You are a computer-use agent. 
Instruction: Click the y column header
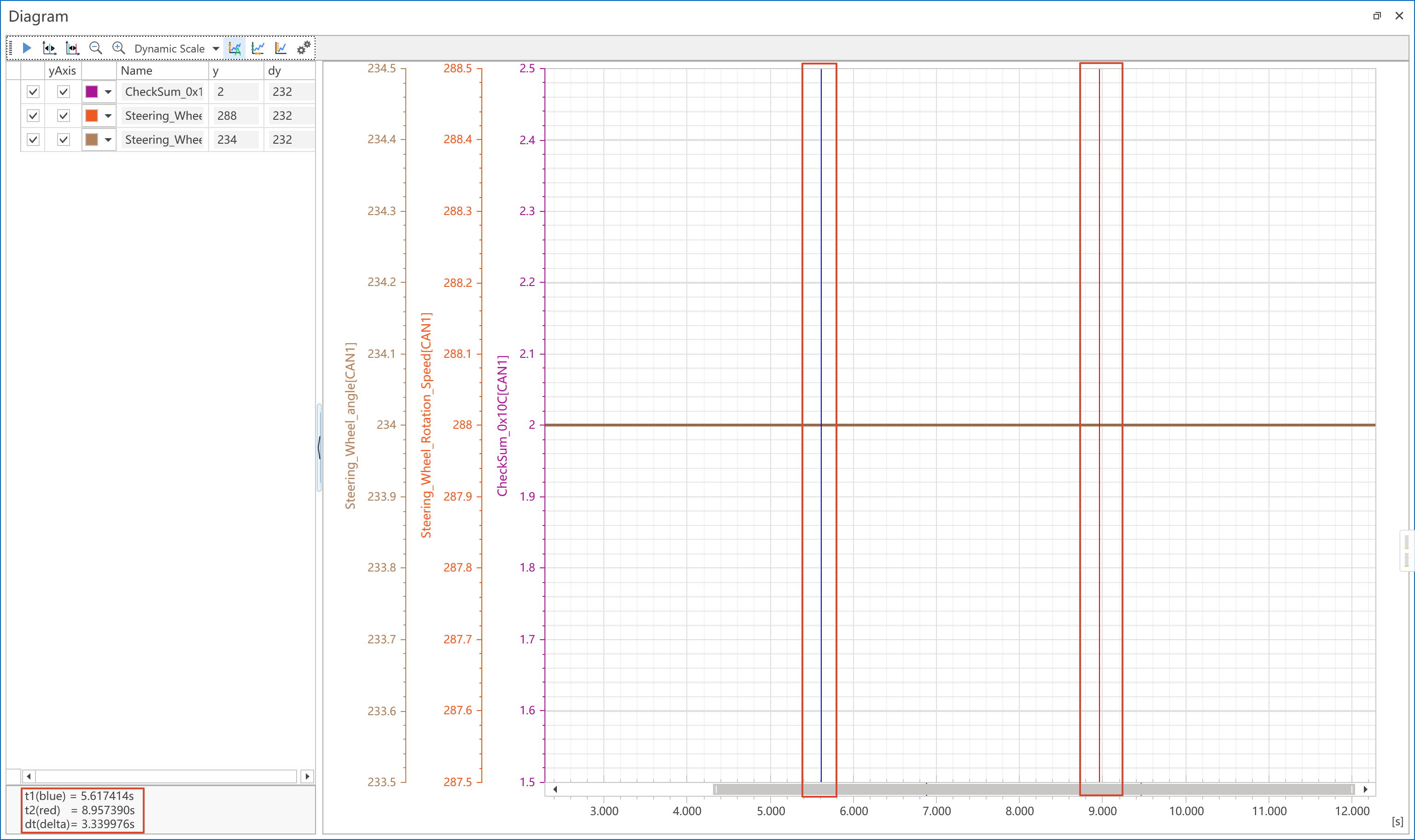pos(236,71)
